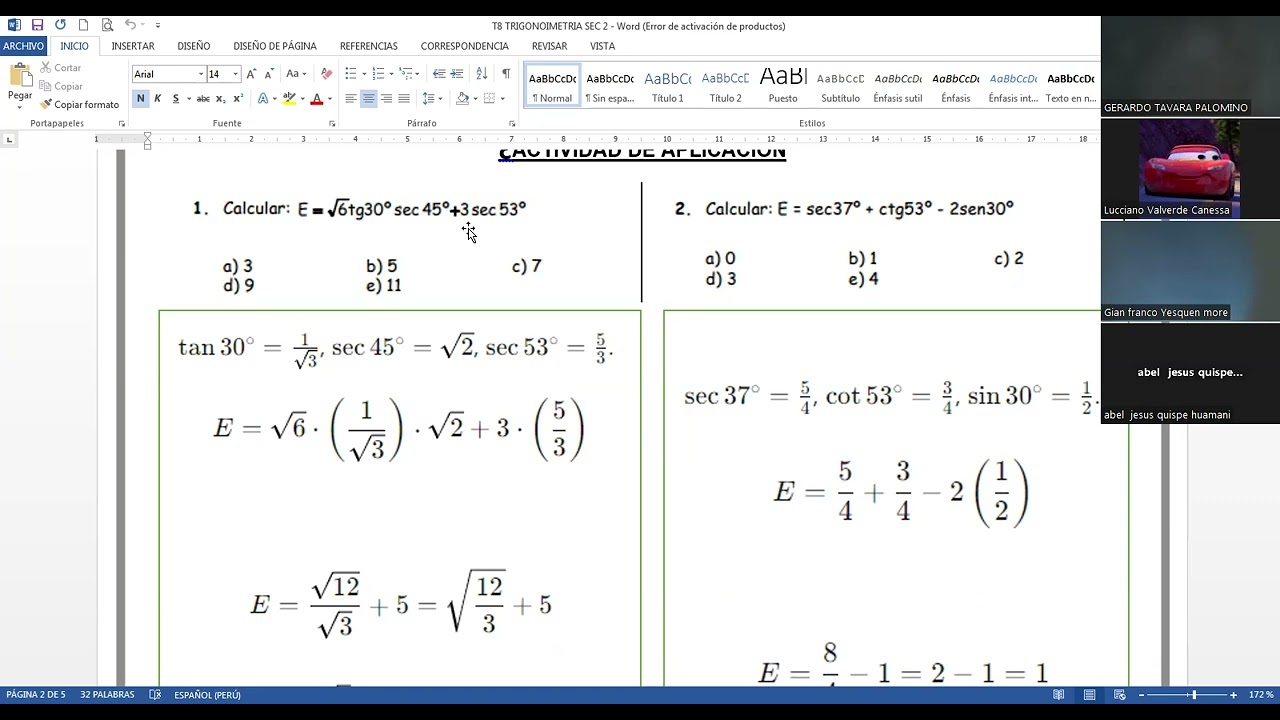Switch to the REFERENCIAS tab
Viewport: 1280px width, 720px height.
(369, 46)
